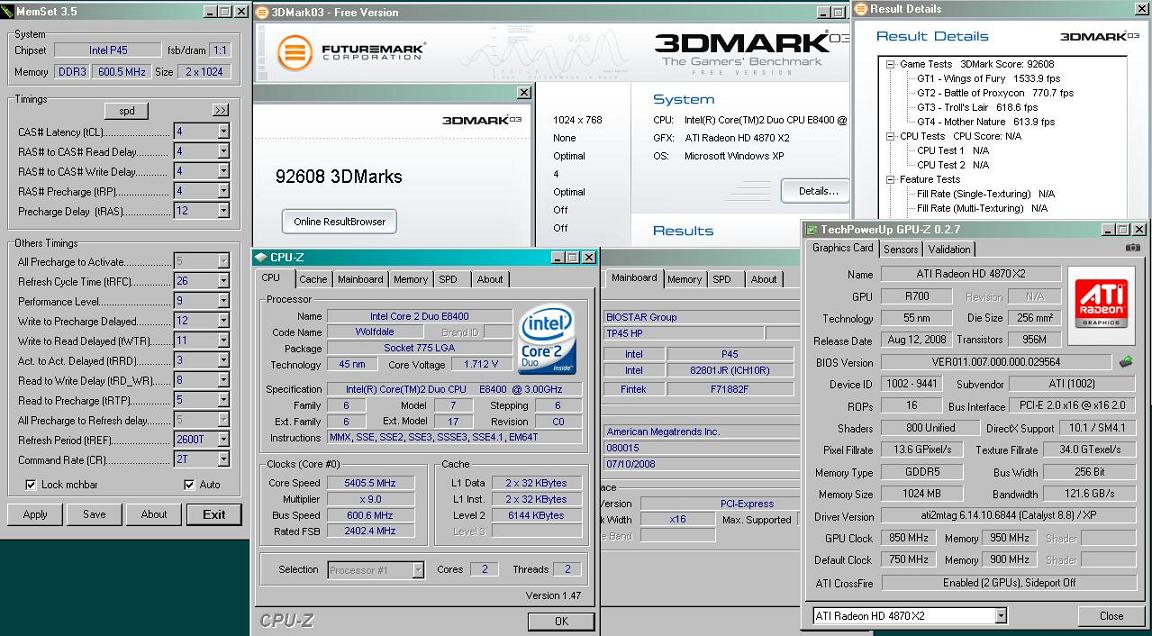Click the ATI Radeon graphics logo
This screenshot has width=1152, height=636.
pyautogui.click(x=1100, y=303)
